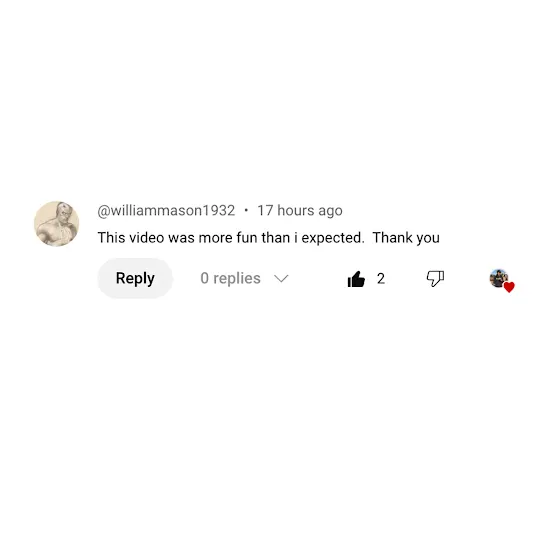Click the "17 hours ago" timestamp
The image size is (560, 560).
click(x=300, y=210)
